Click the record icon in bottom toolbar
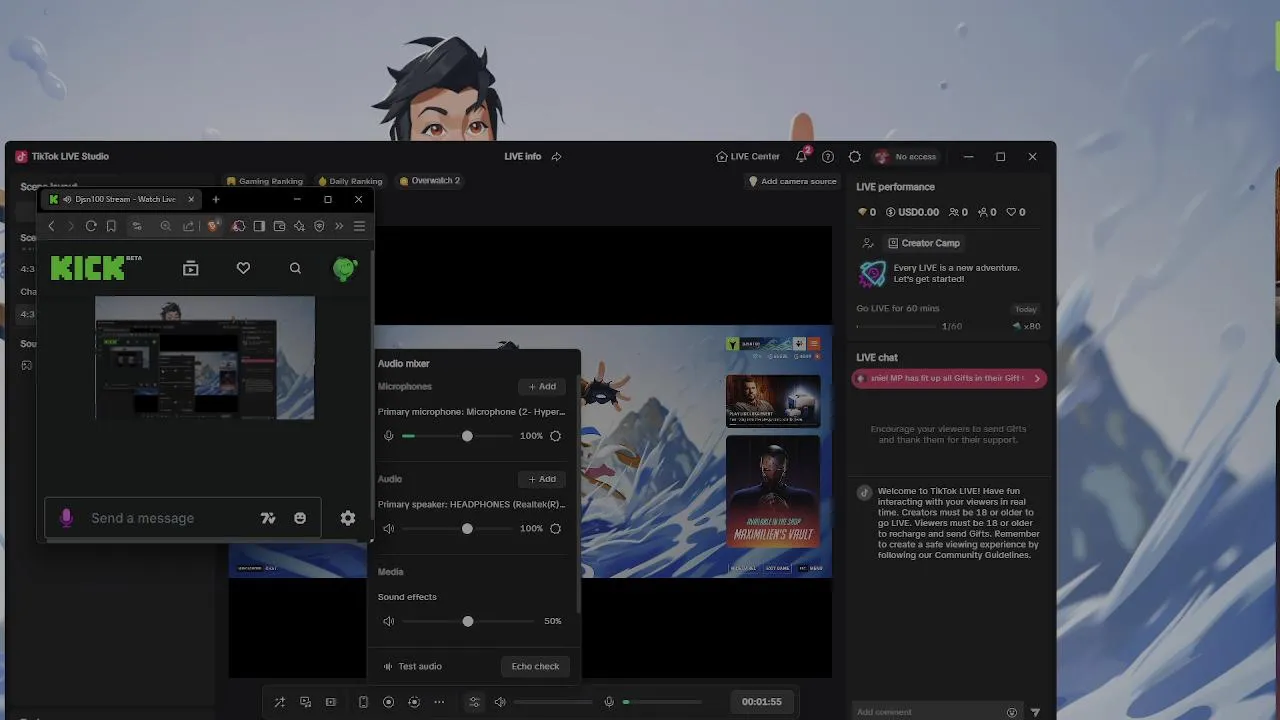 tap(389, 702)
